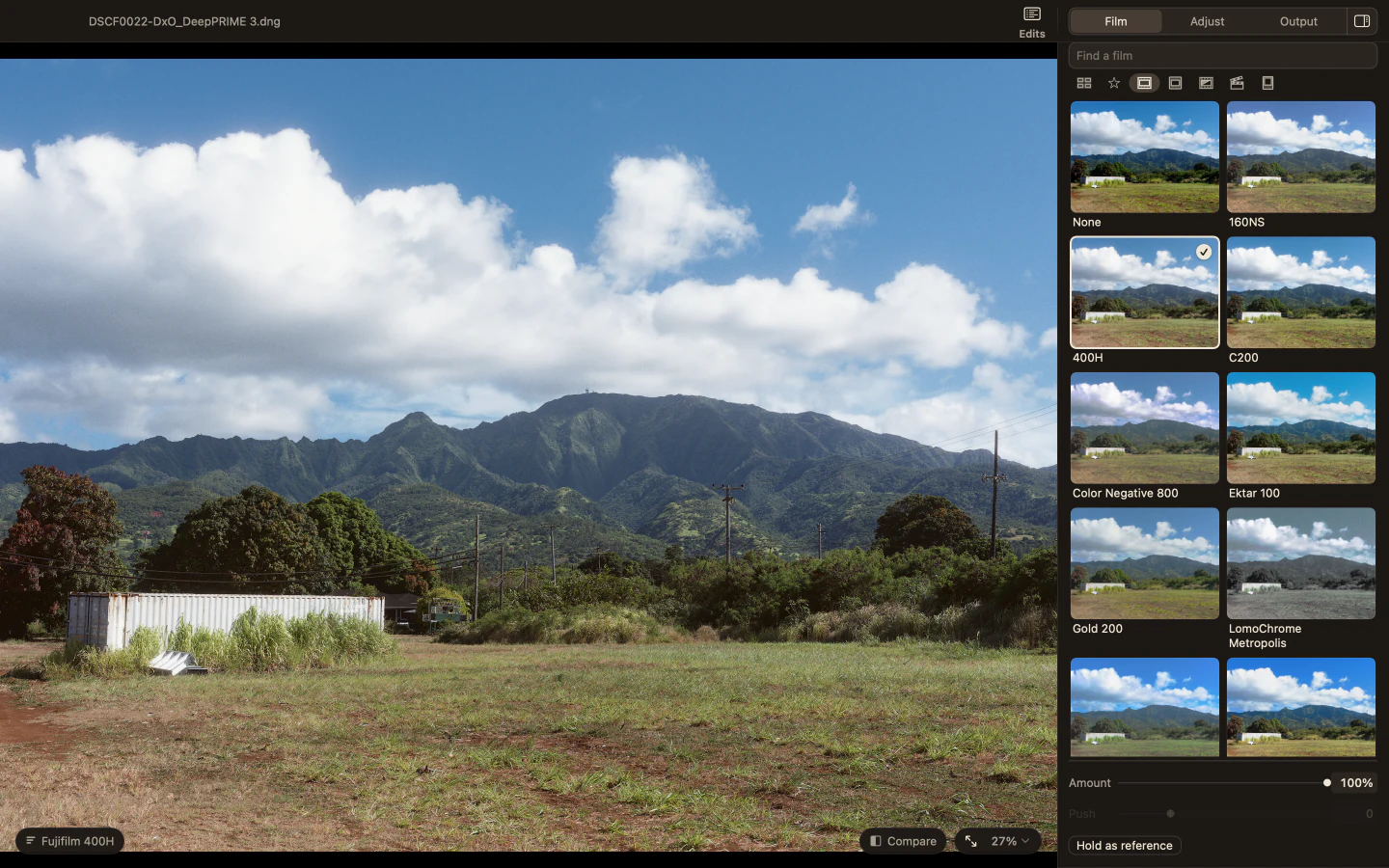Image resolution: width=1389 pixels, height=868 pixels.
Task: Select the None film preset
Action: click(1145, 157)
